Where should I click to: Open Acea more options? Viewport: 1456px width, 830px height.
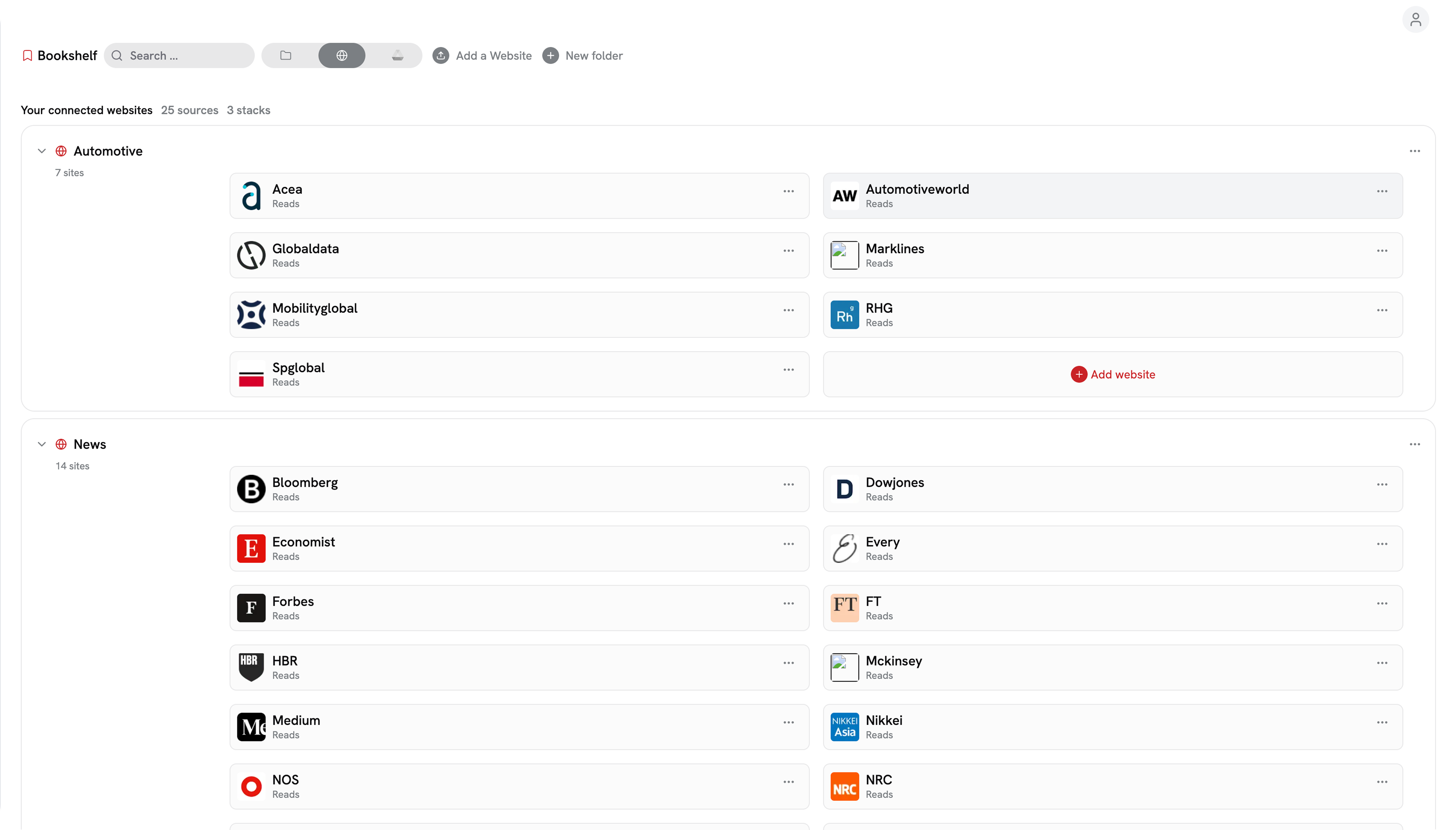[788, 191]
